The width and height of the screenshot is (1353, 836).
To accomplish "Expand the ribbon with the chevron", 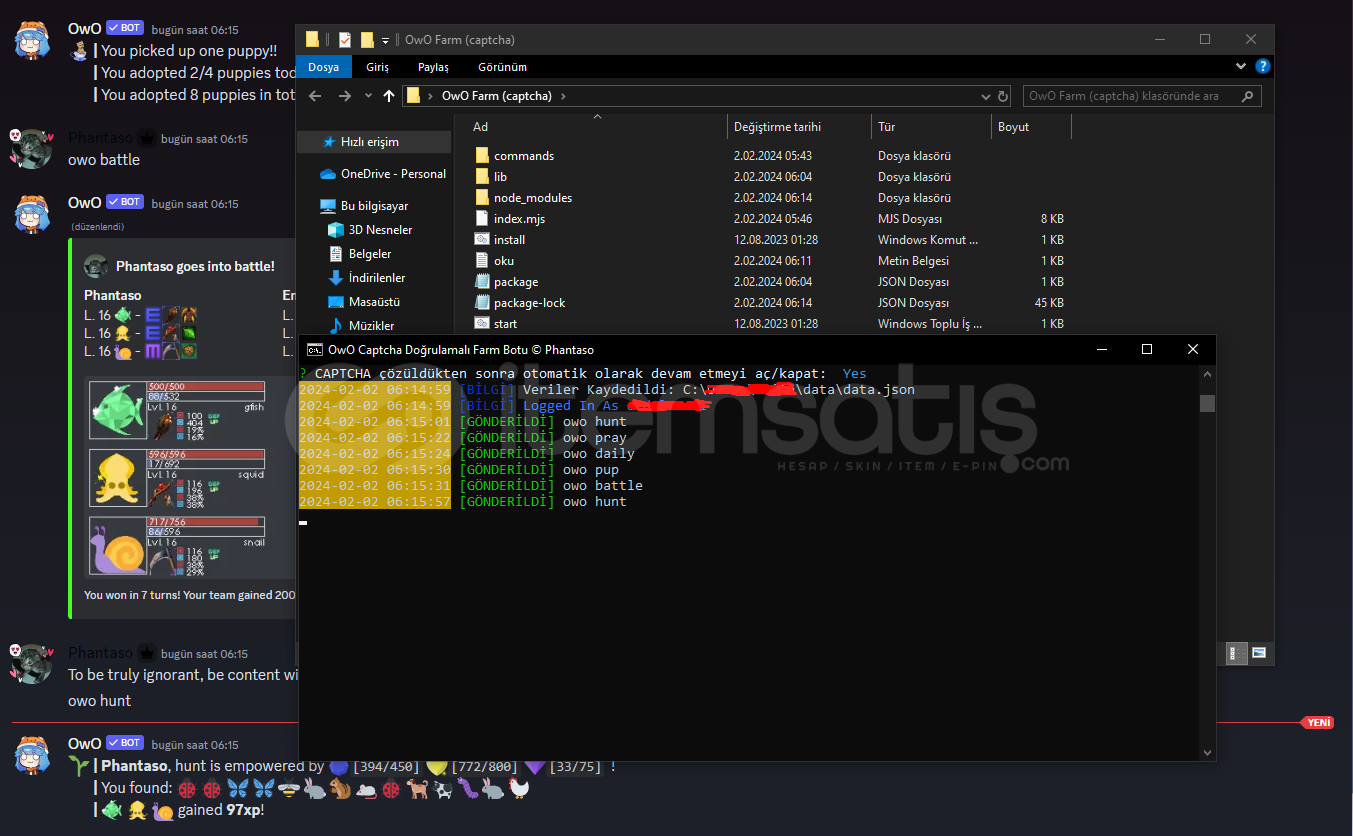I will click(x=1241, y=67).
